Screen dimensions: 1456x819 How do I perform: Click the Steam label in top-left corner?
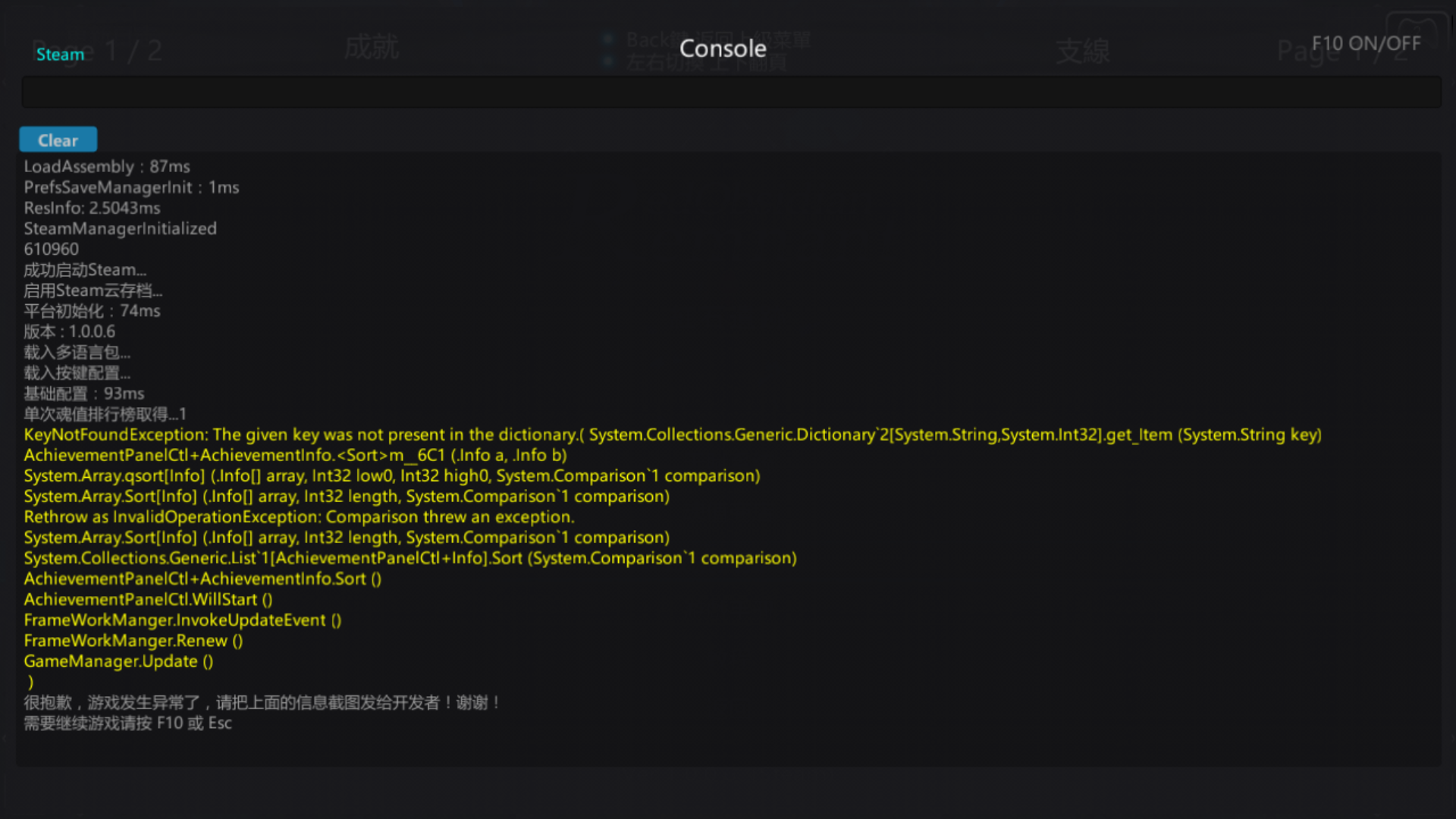[x=60, y=55]
